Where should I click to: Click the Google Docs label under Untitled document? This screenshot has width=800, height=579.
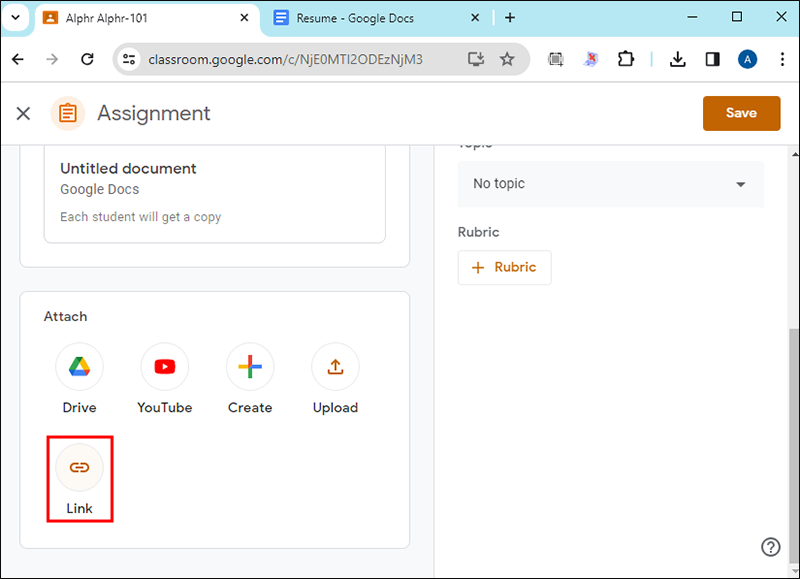click(x=99, y=189)
